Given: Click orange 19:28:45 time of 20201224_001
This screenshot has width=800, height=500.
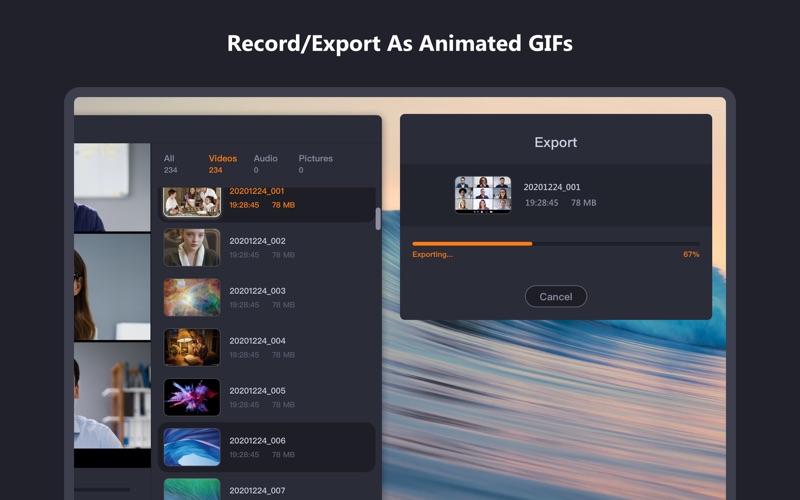Looking at the screenshot, I should coord(244,205).
